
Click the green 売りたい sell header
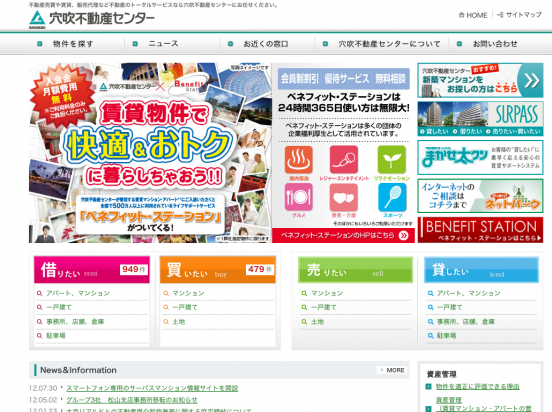pos(356,270)
